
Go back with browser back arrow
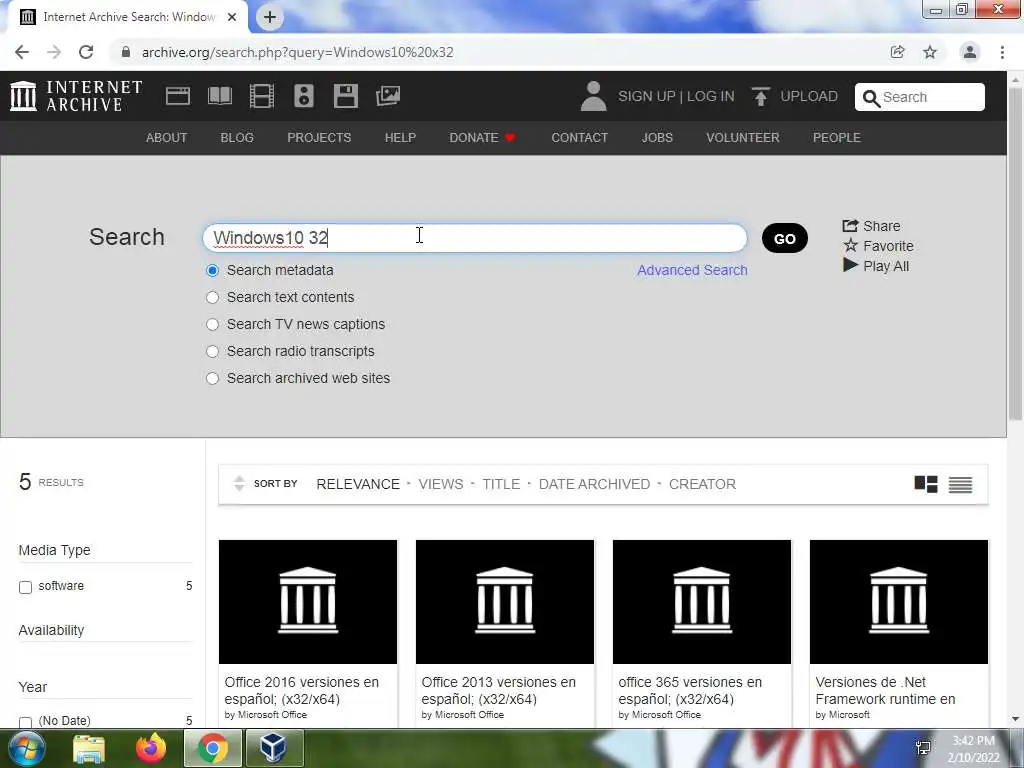click(22, 52)
